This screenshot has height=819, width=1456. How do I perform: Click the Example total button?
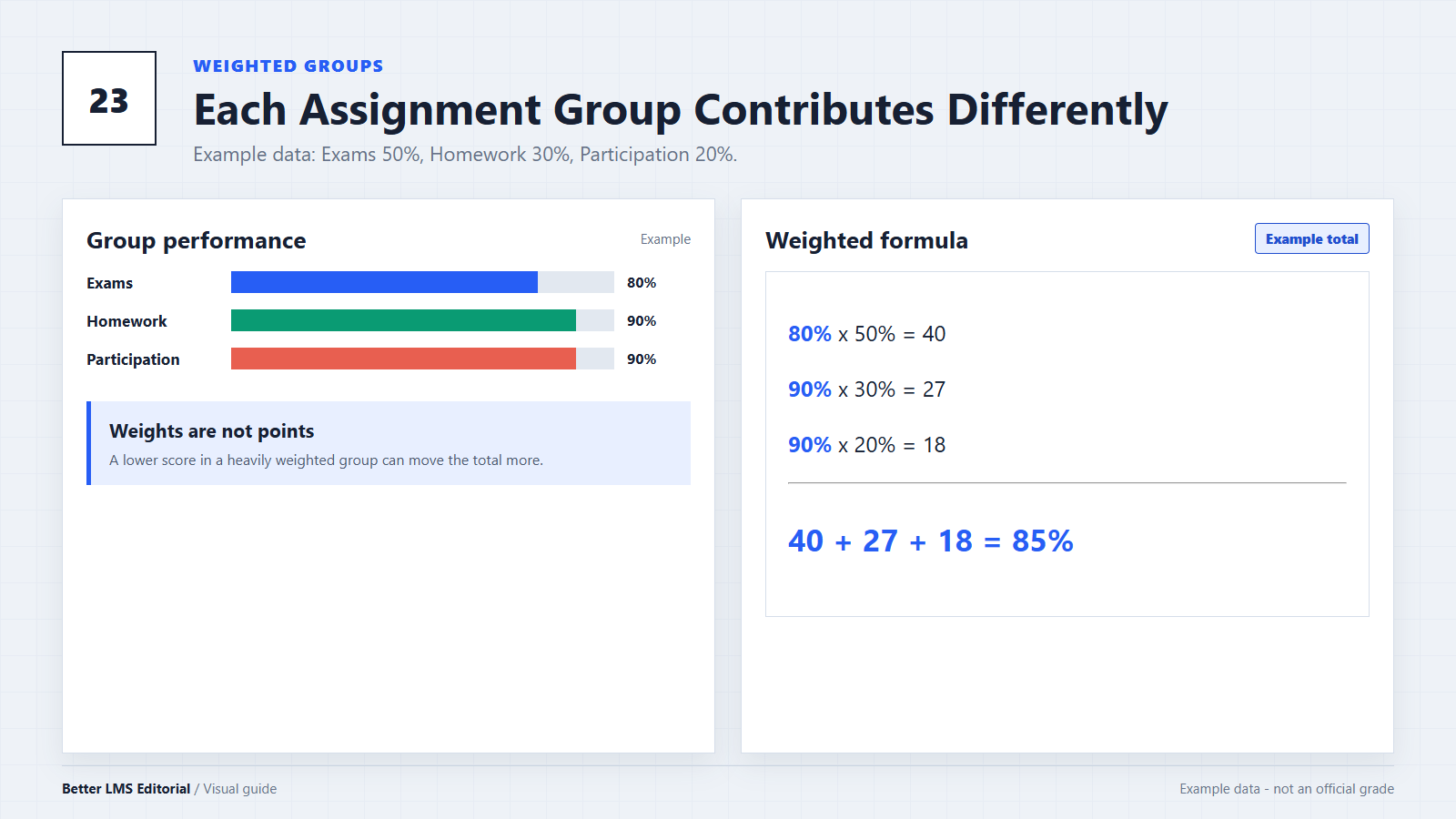tap(1311, 238)
